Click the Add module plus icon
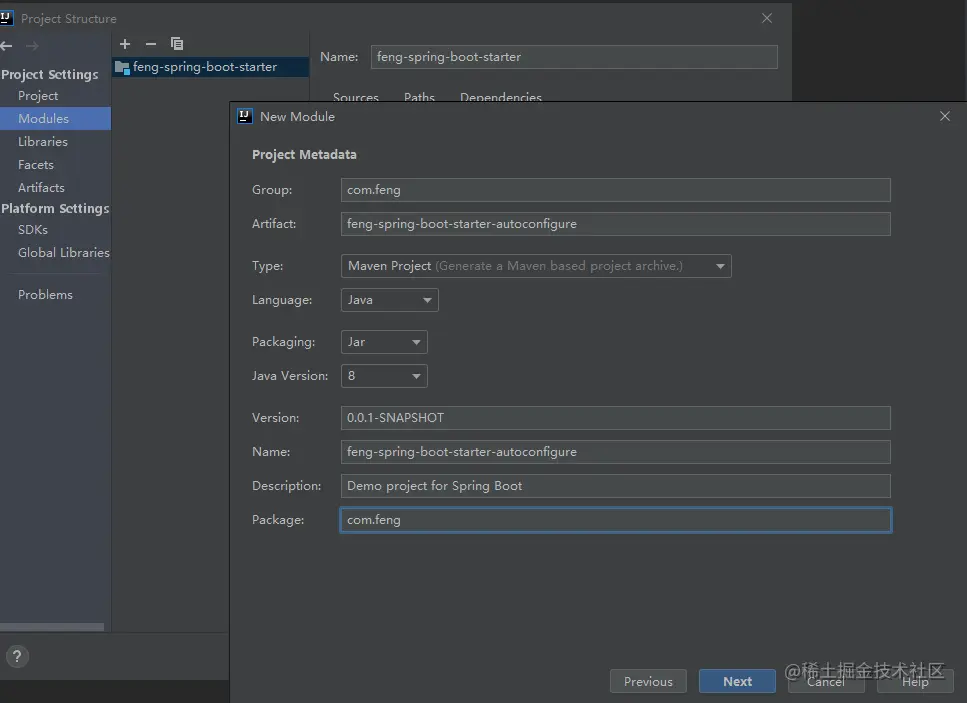Image resolution: width=967 pixels, height=703 pixels. [125, 44]
